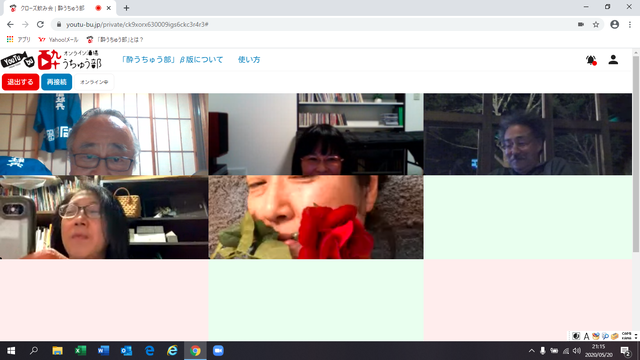This screenshot has height=360, width=640.
Task: Launch Outlook from taskbar
Action: [x=126, y=351]
